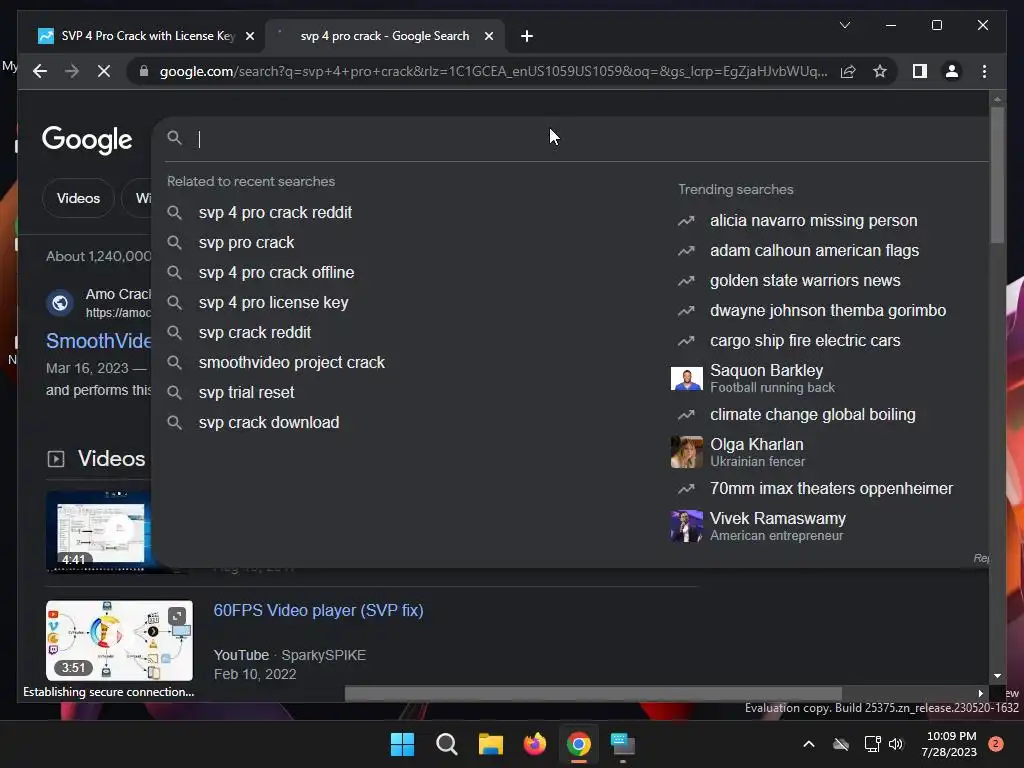The image size is (1024, 768).
Task: Click the forward navigation arrow
Action: pos(72,71)
